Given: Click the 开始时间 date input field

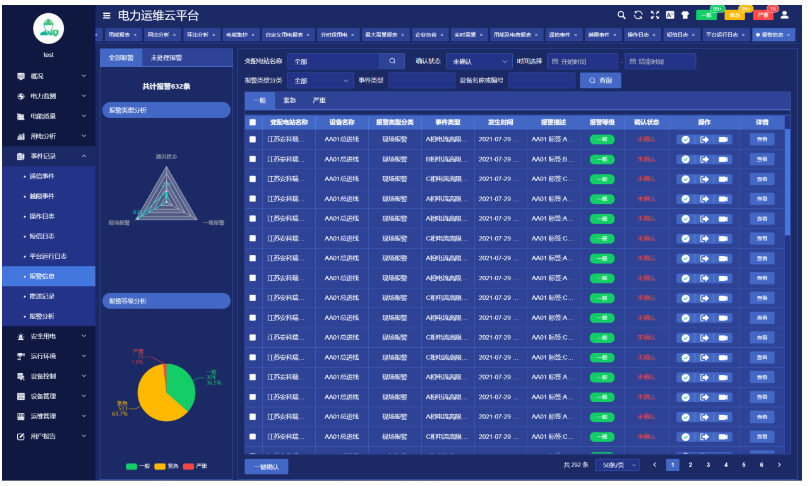Looking at the screenshot, I should coord(582,61).
